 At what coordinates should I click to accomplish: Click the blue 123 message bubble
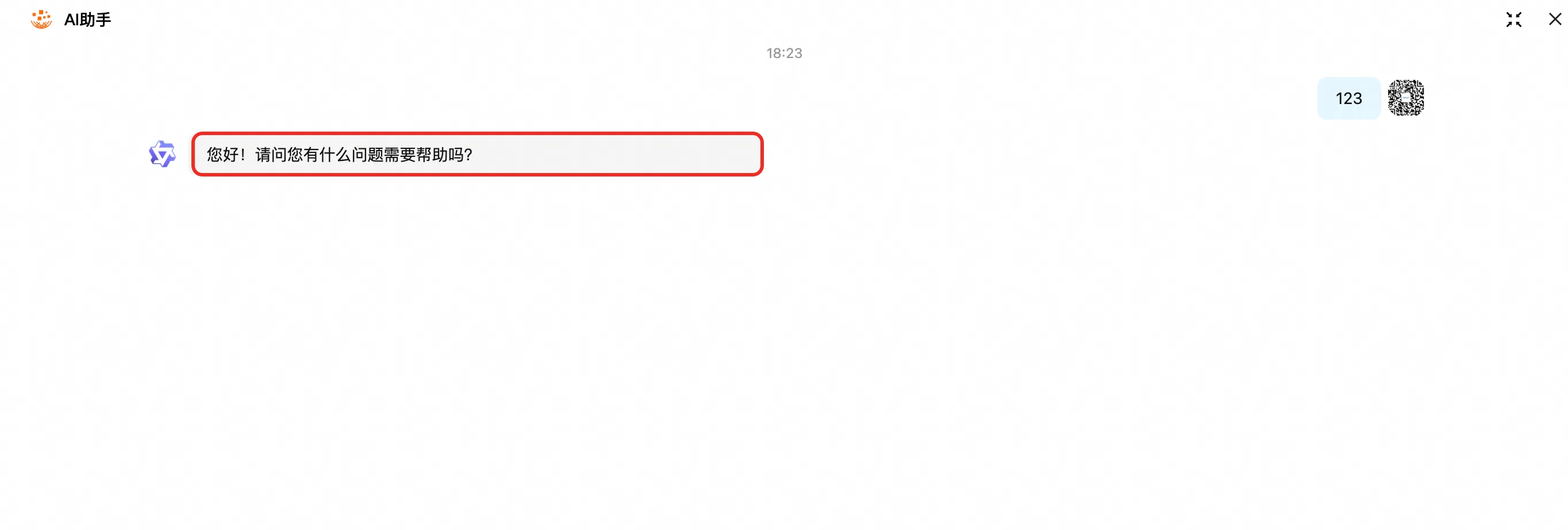click(1348, 98)
